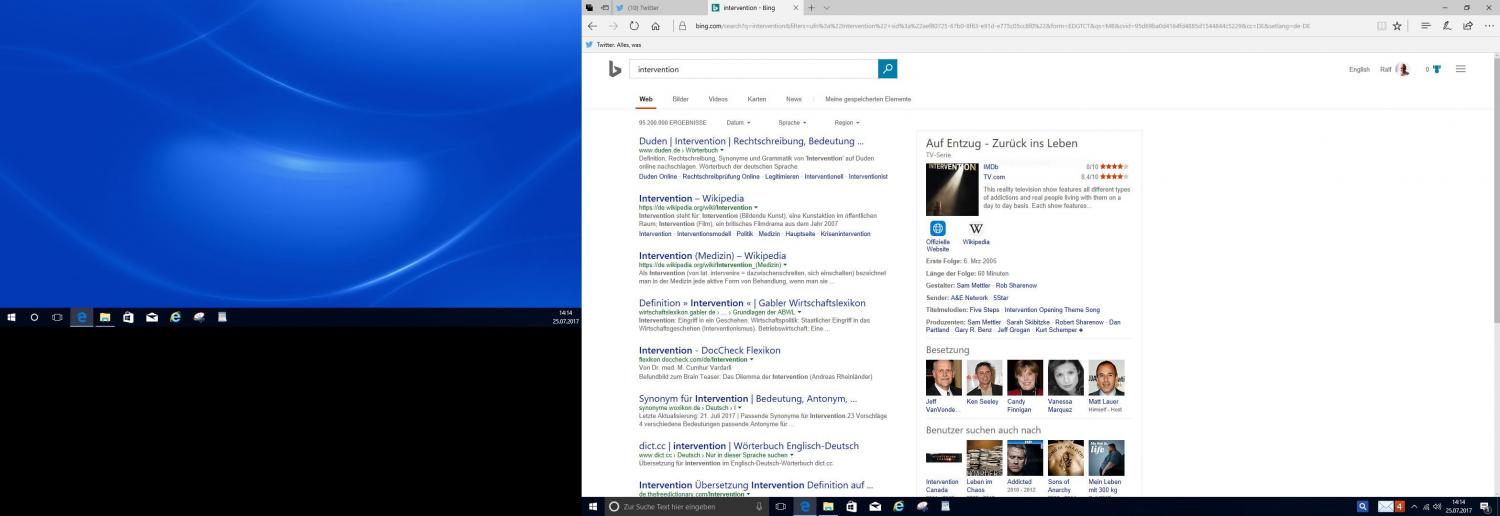Open Start menu in right taskbar
This screenshot has width=1500, height=516.
592,507
